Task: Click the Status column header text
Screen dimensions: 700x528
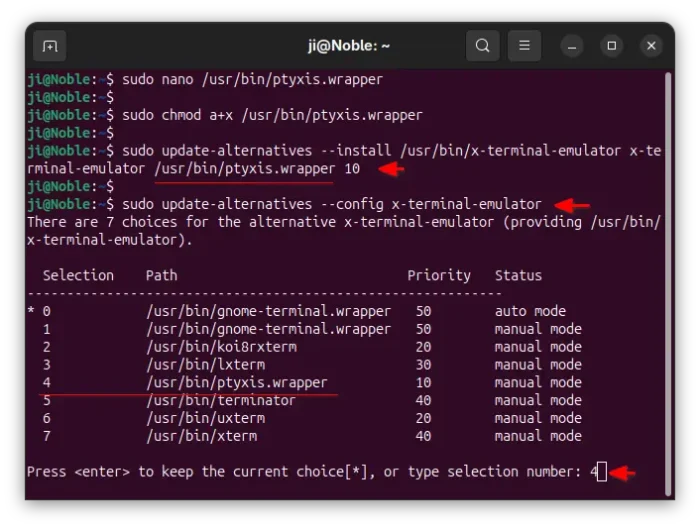Action: (x=518, y=275)
